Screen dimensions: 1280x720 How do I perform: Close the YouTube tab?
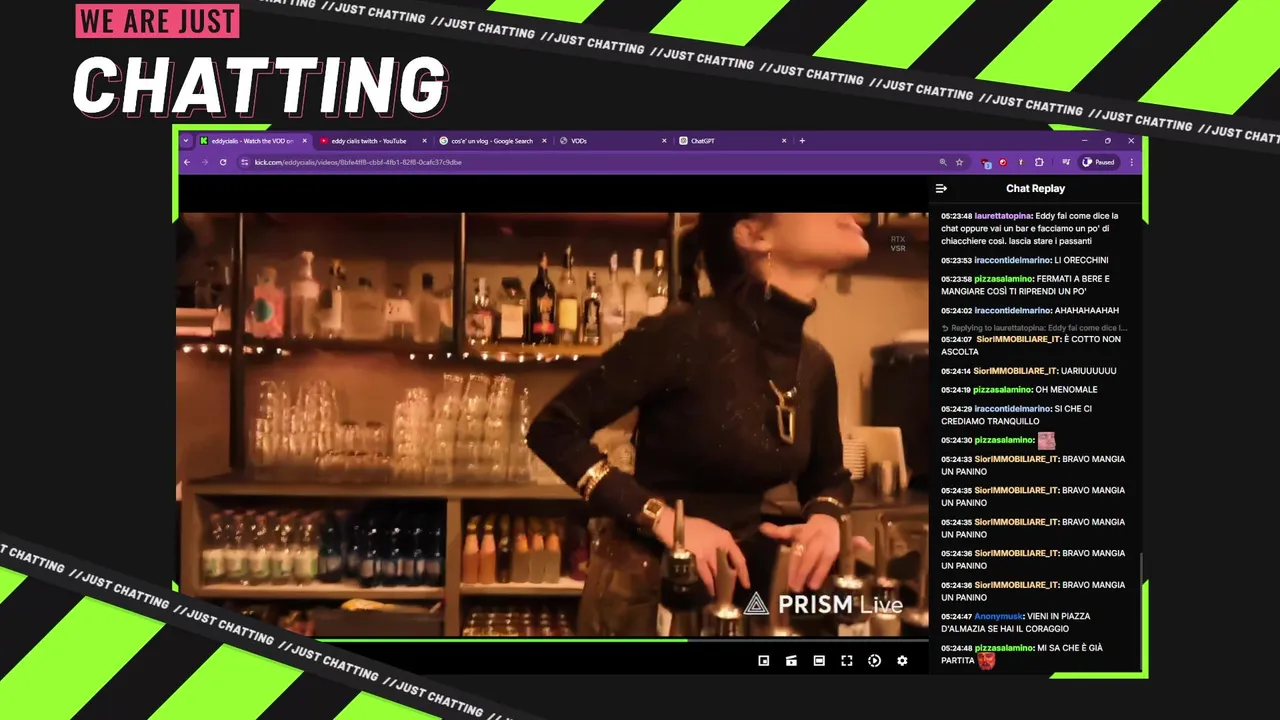tap(425, 141)
